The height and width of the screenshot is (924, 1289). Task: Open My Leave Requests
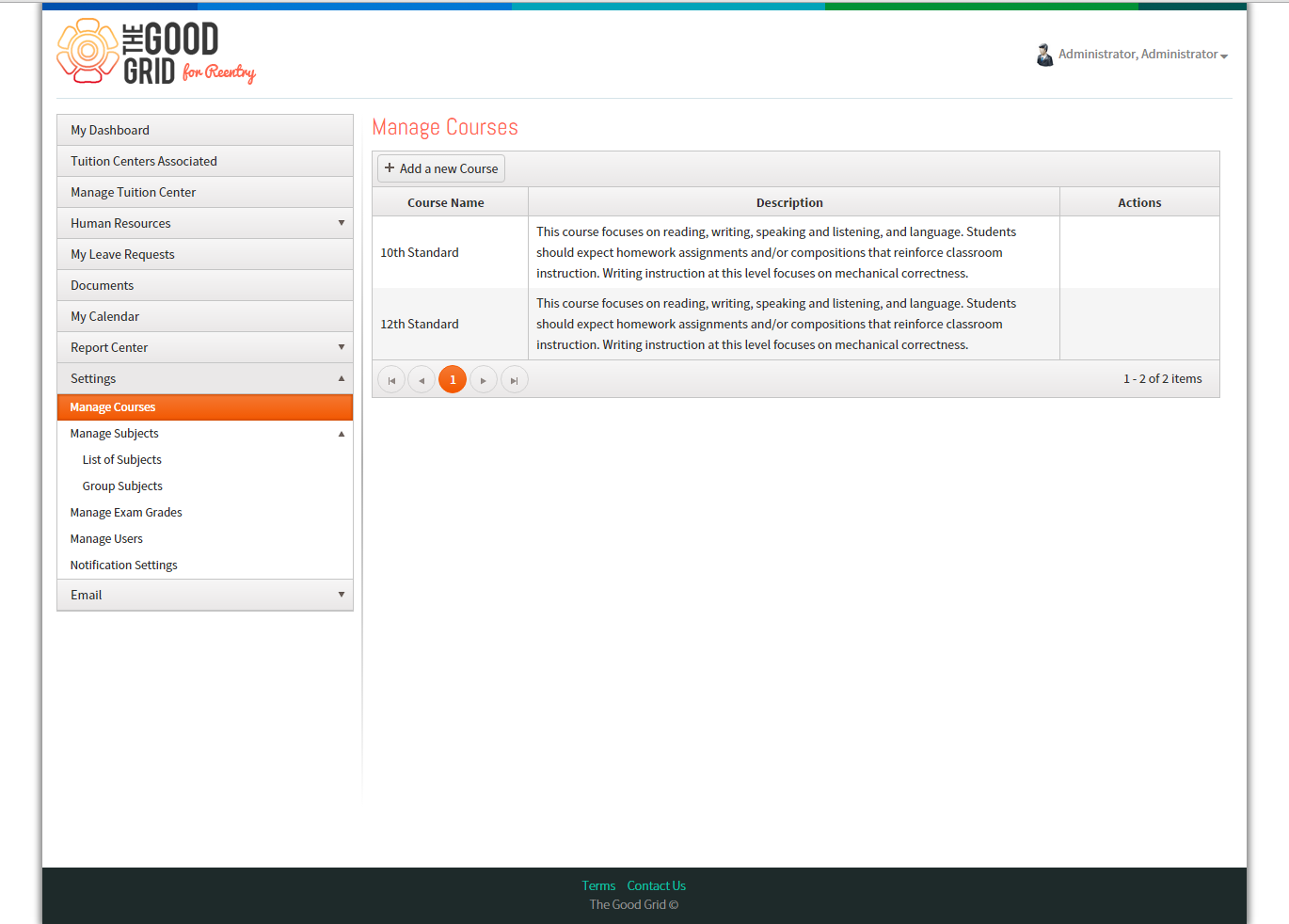205,254
